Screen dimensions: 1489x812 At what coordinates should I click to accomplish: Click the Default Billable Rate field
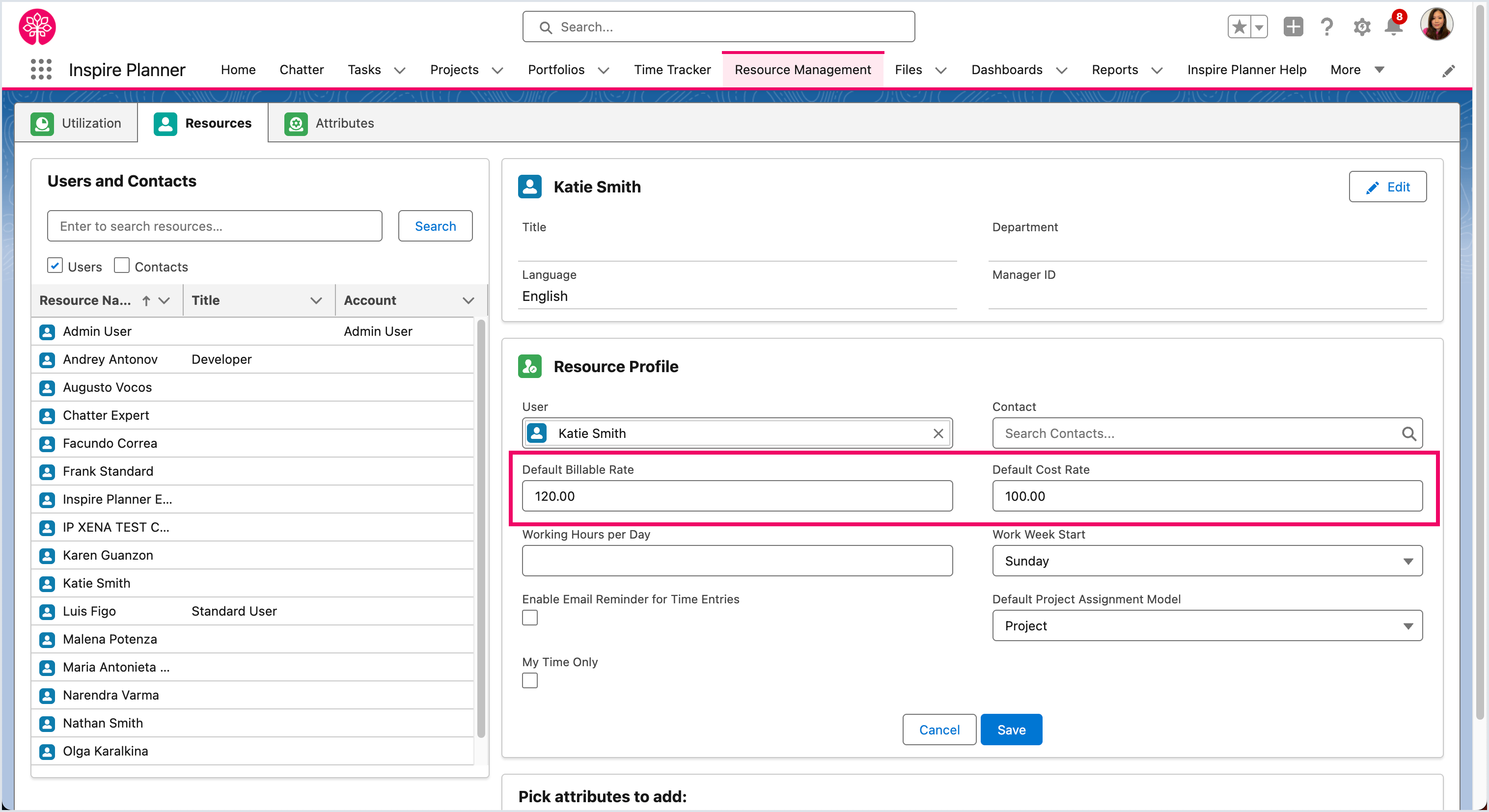[737, 496]
